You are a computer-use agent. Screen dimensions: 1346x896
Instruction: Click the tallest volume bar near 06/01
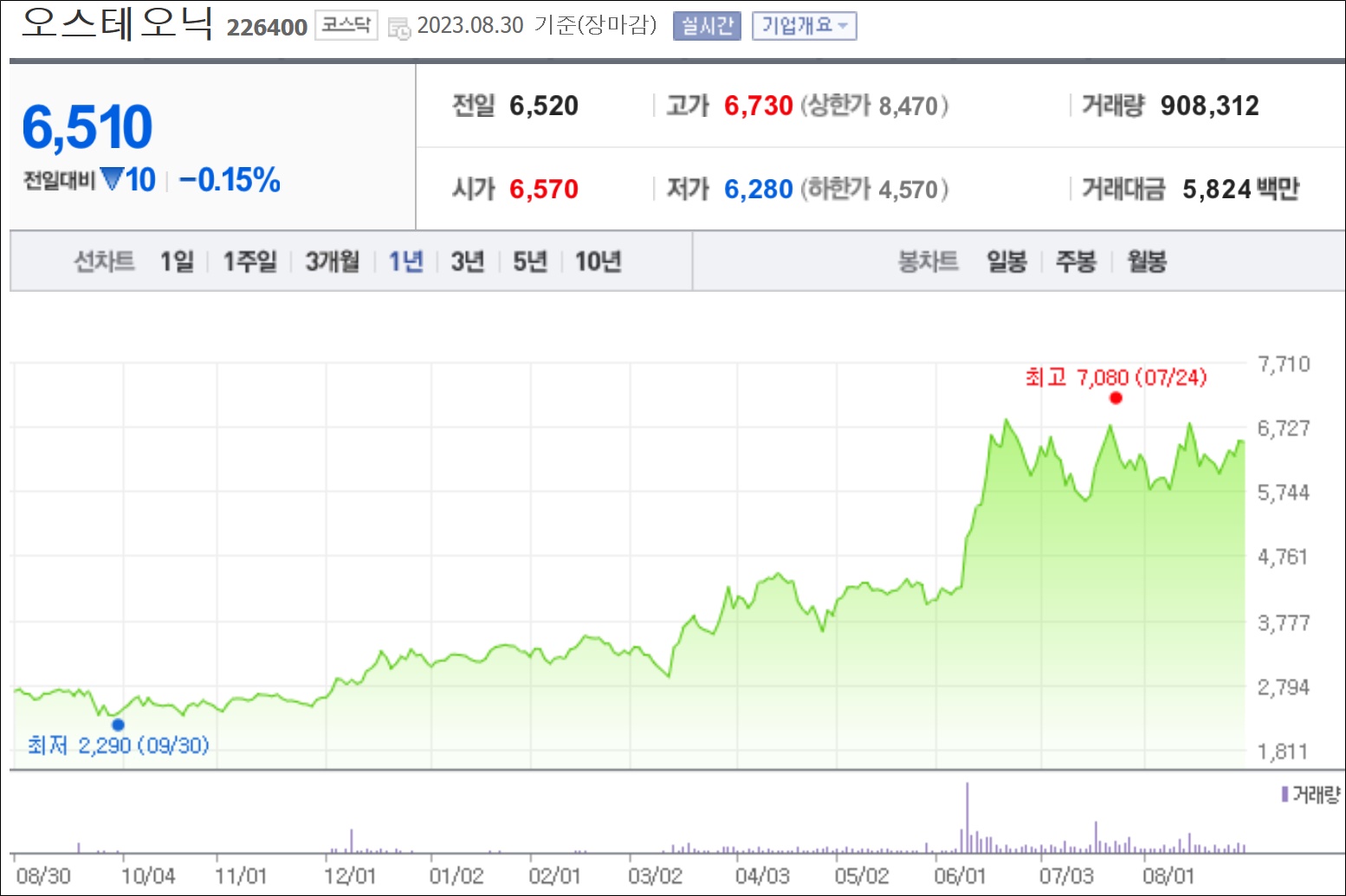(x=967, y=818)
